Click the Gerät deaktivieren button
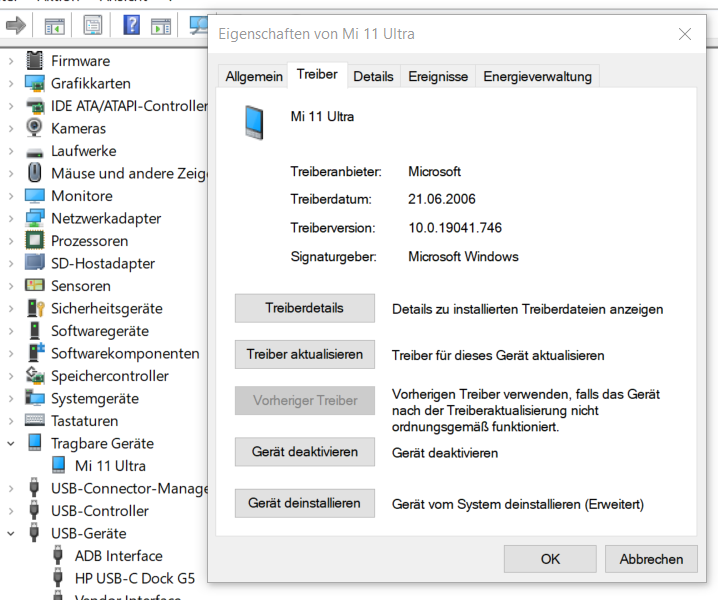The image size is (718, 600). tap(305, 452)
